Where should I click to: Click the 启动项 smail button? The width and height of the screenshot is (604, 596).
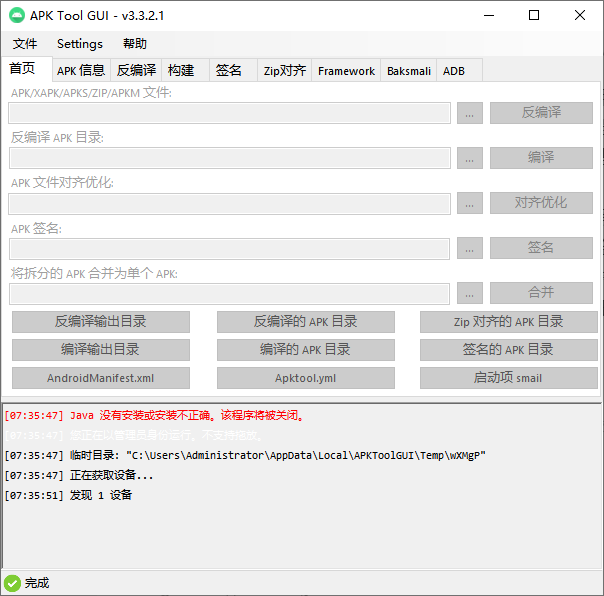(x=508, y=378)
